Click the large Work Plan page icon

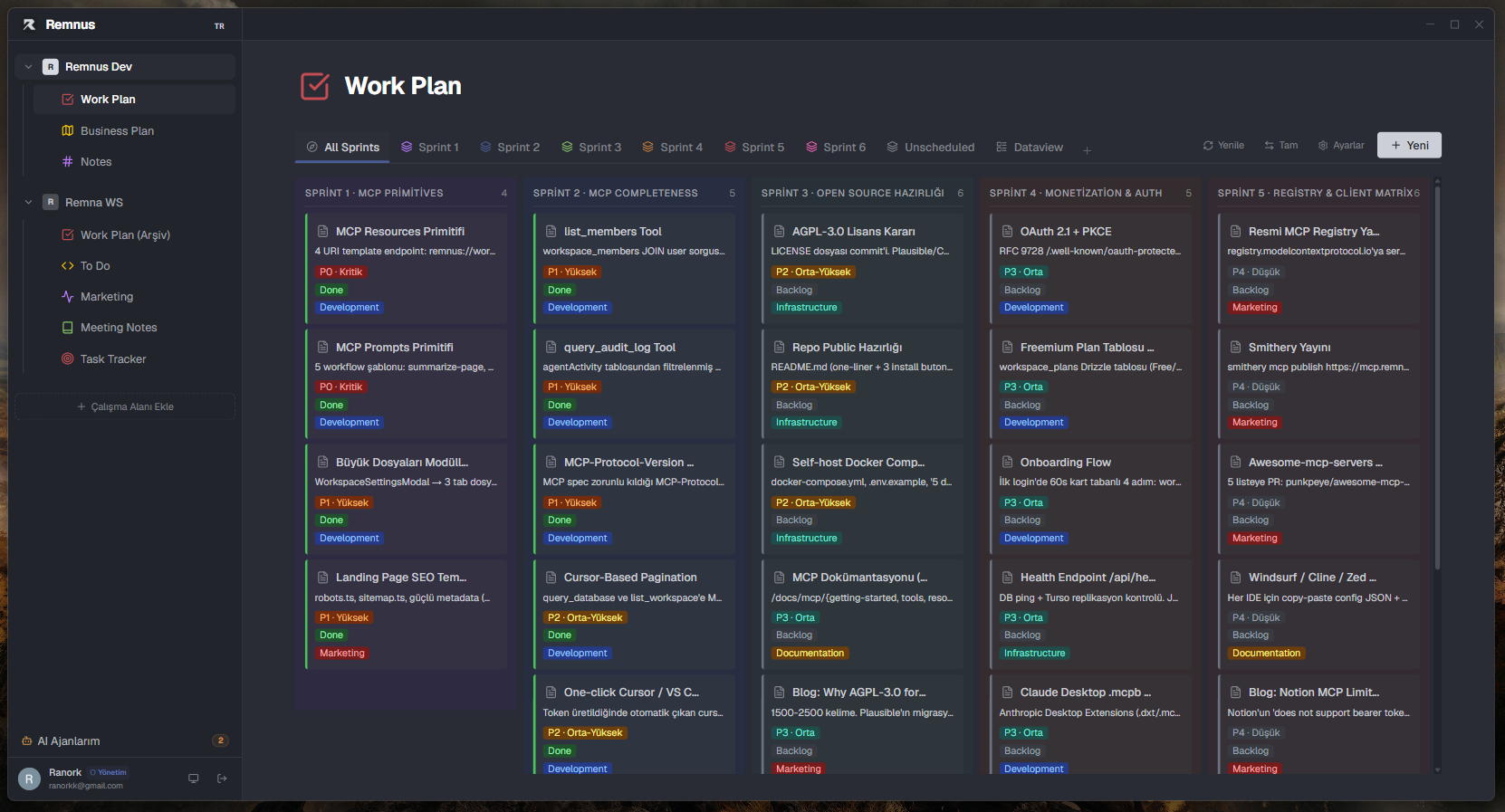pos(315,86)
